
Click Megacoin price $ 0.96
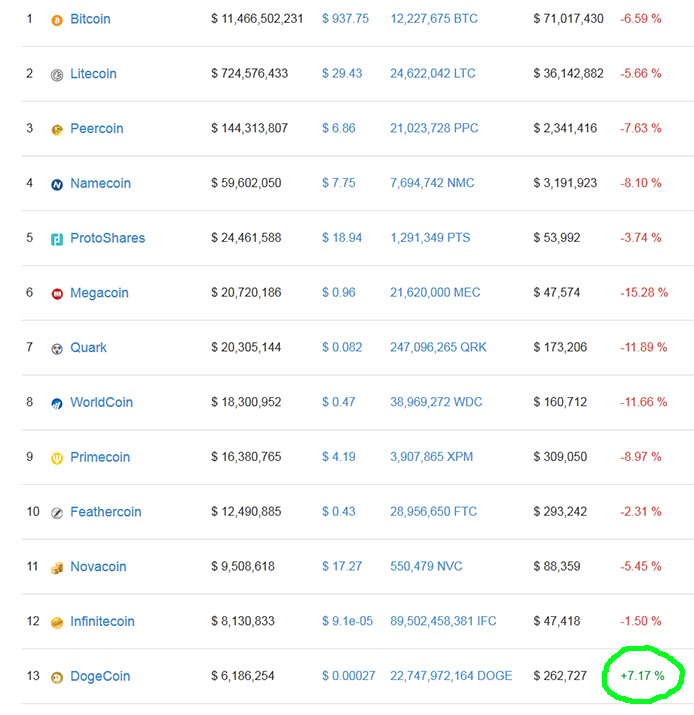coord(338,292)
